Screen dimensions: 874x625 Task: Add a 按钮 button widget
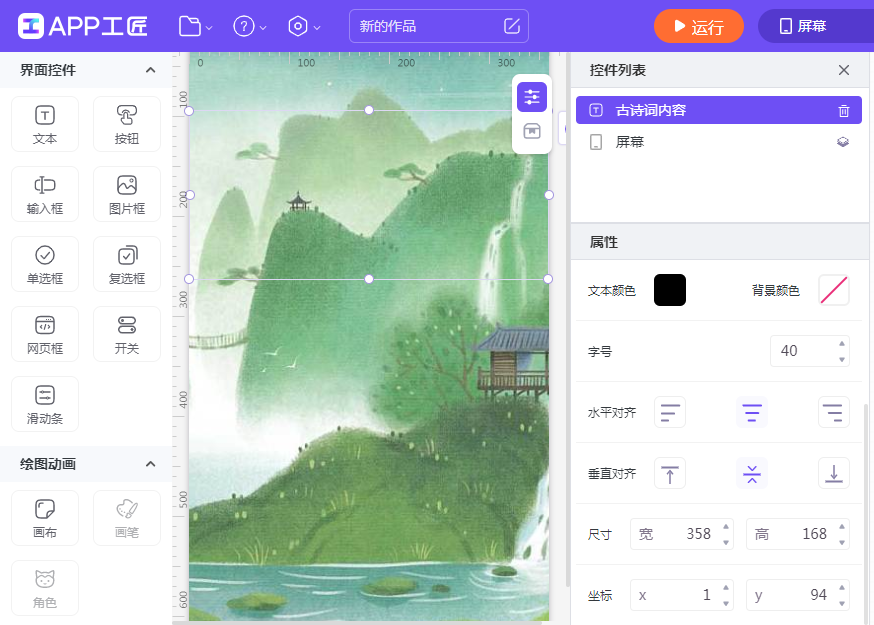(x=127, y=124)
